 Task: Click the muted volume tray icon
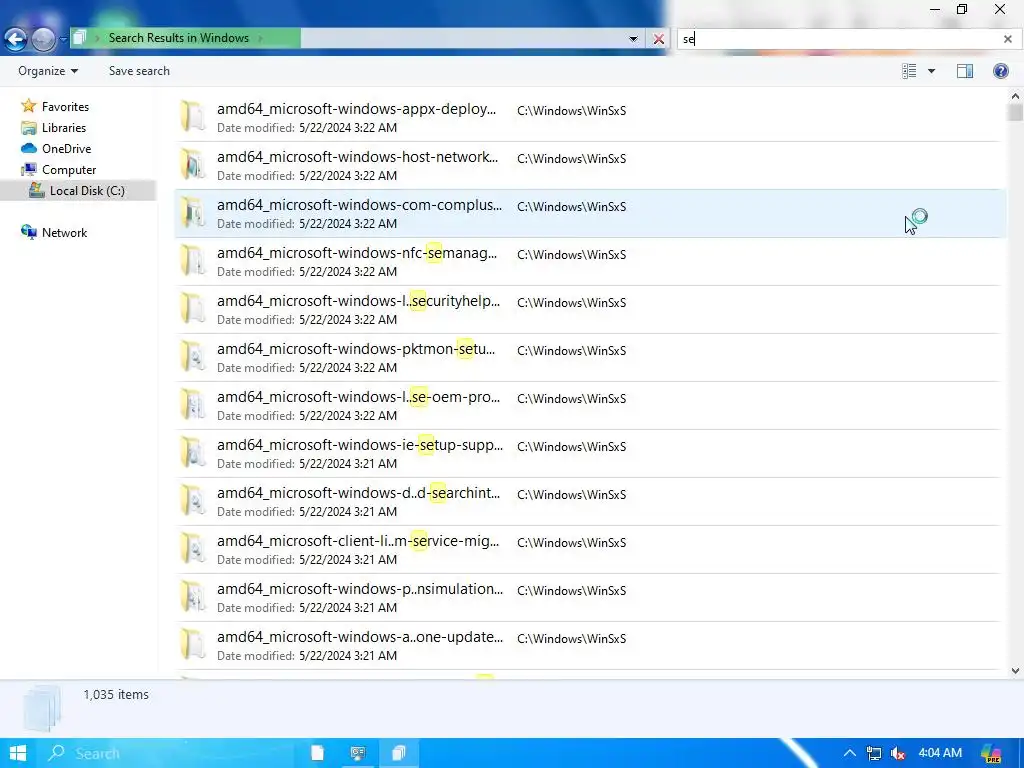[899, 754]
